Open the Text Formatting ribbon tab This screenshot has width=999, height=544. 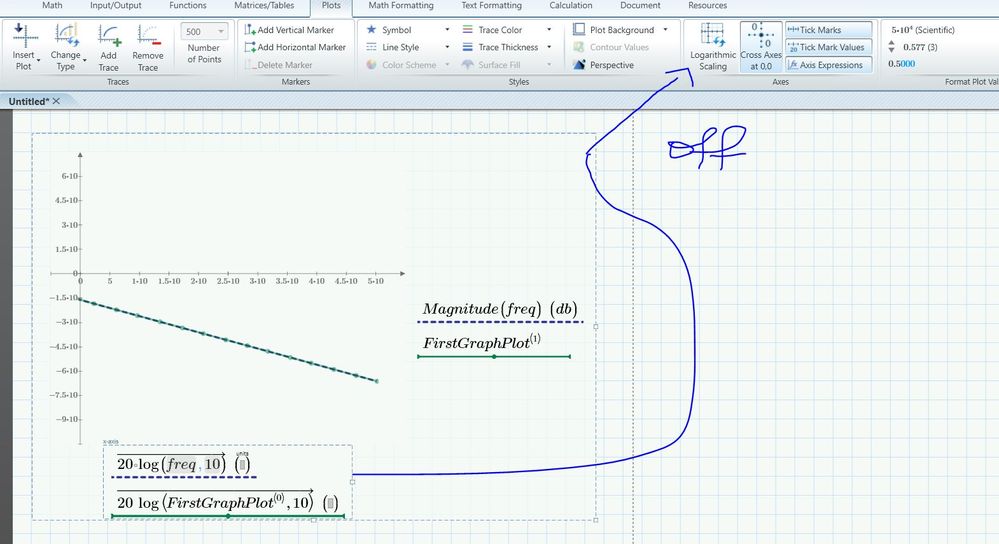(x=491, y=6)
